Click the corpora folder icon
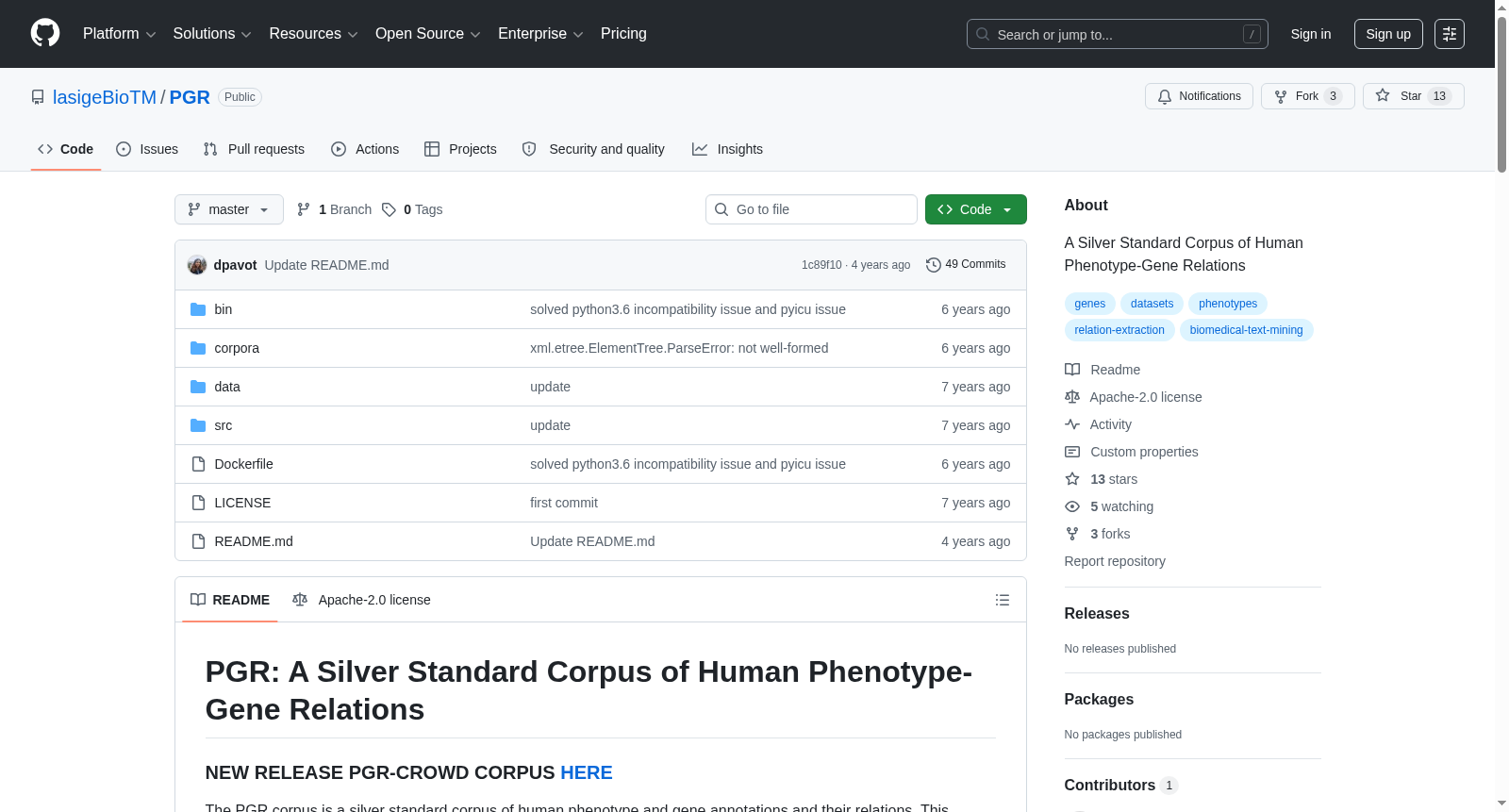Viewport: 1509px width, 812px height. (x=198, y=348)
